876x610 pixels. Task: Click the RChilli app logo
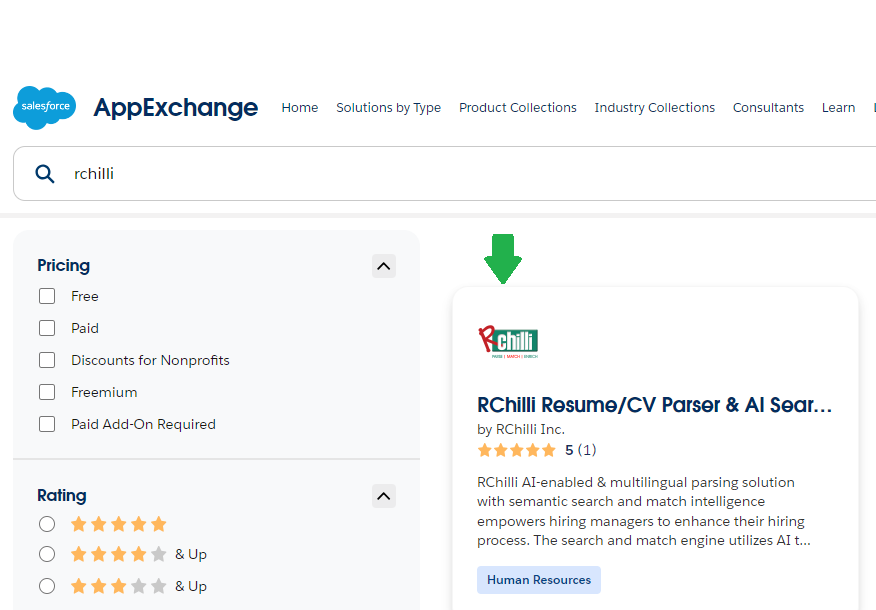(x=508, y=341)
